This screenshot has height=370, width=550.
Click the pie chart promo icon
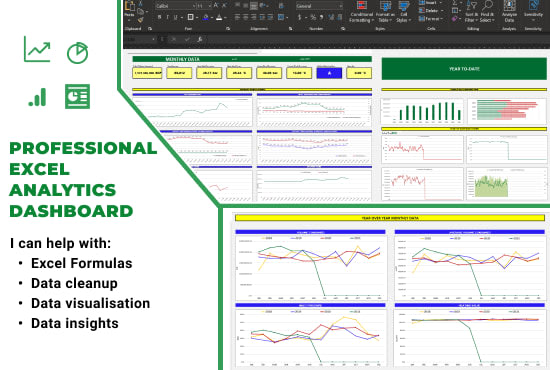pos(78,53)
